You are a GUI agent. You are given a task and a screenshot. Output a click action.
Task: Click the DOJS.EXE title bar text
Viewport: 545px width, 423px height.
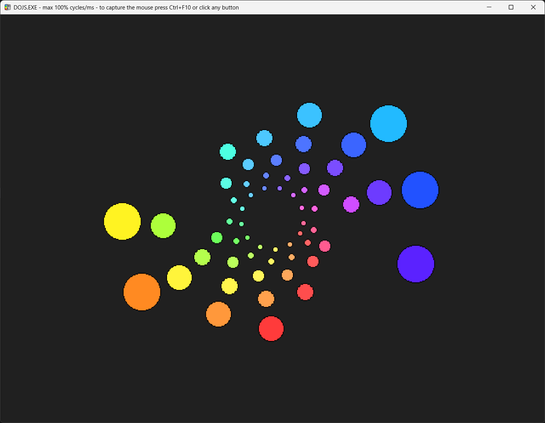[x=126, y=7]
